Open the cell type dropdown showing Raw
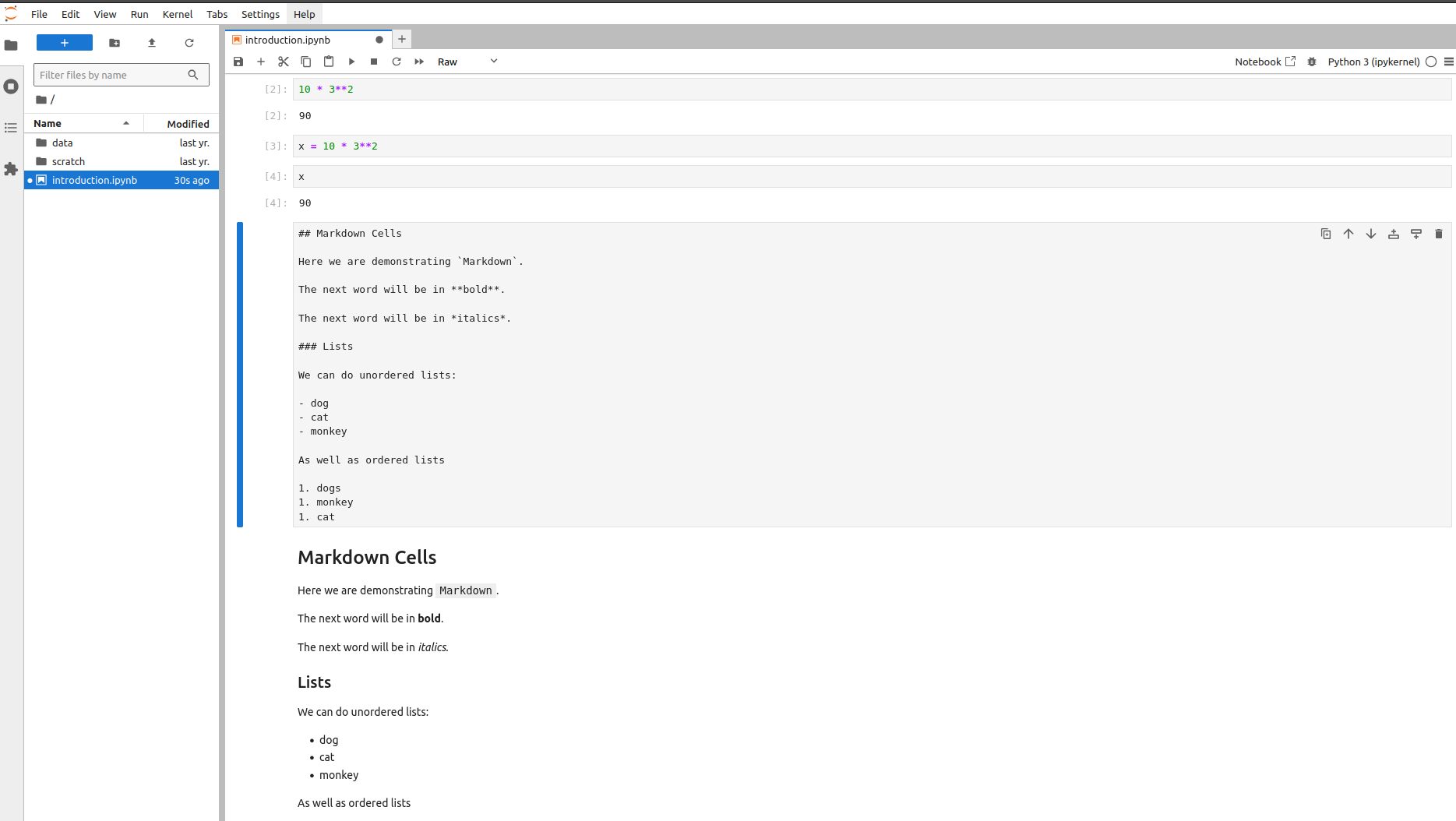 (467, 62)
